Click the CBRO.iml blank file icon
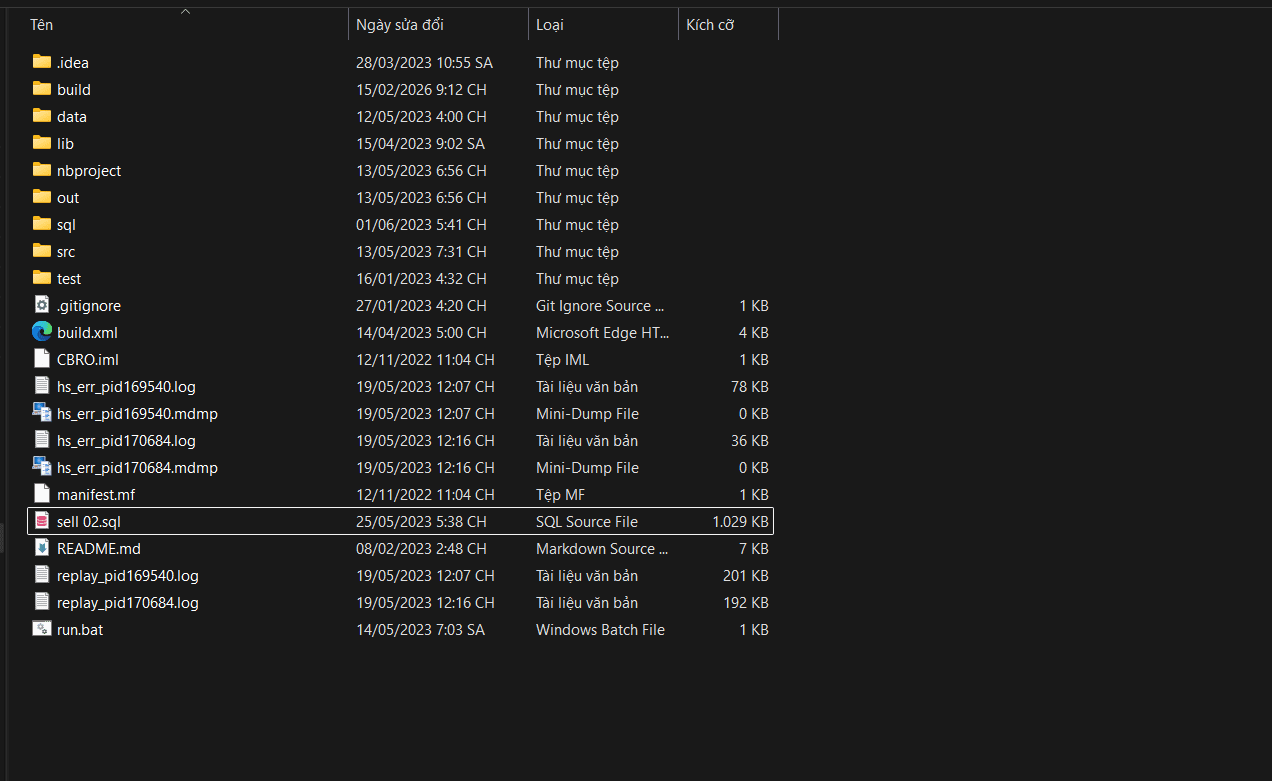 41,359
